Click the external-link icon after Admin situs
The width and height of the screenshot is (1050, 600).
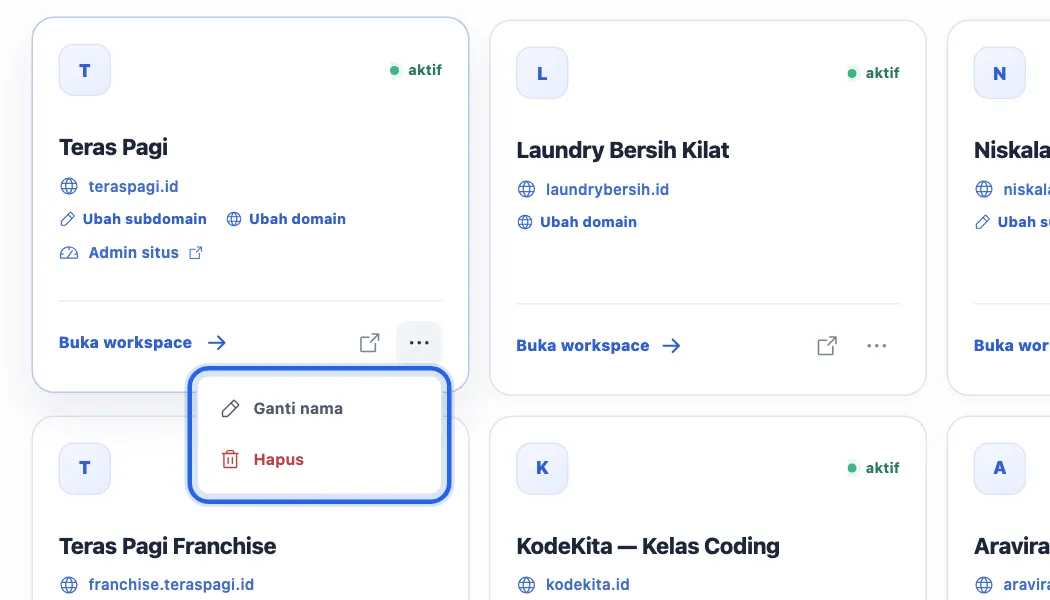point(196,252)
